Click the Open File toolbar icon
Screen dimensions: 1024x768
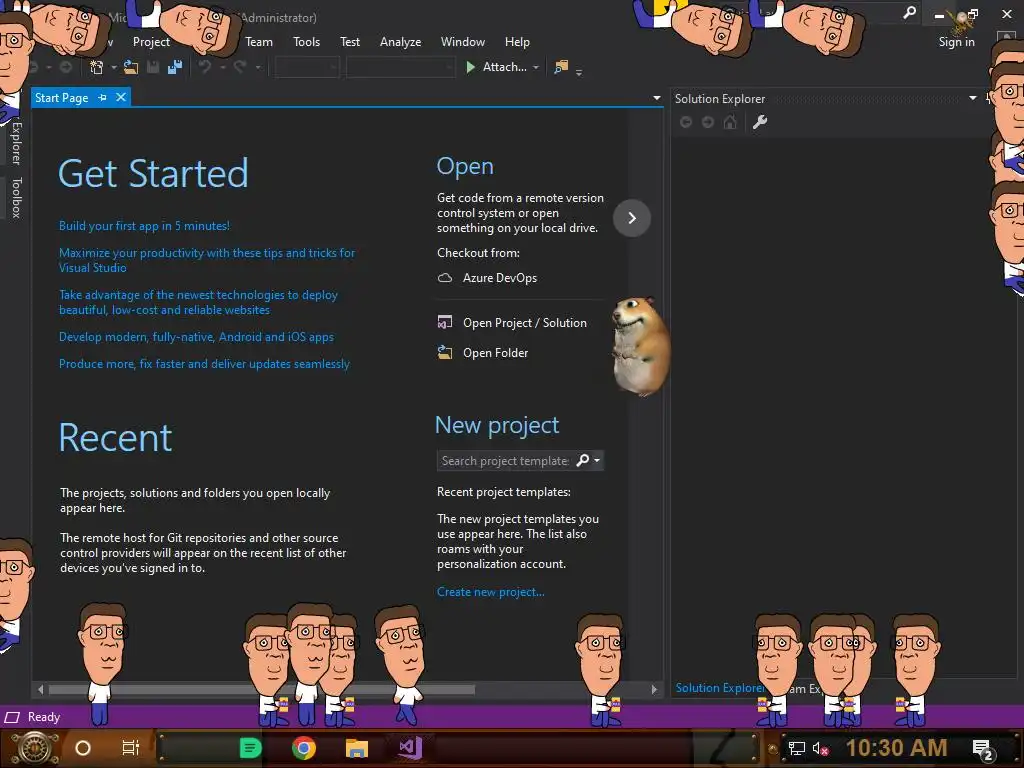click(x=131, y=67)
